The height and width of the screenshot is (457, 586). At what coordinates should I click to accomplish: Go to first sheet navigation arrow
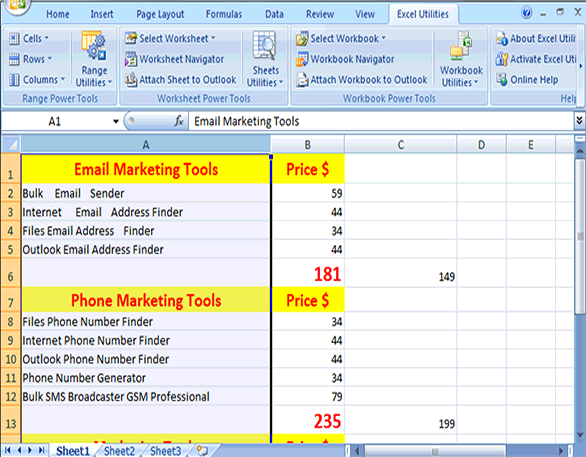click(x=7, y=450)
